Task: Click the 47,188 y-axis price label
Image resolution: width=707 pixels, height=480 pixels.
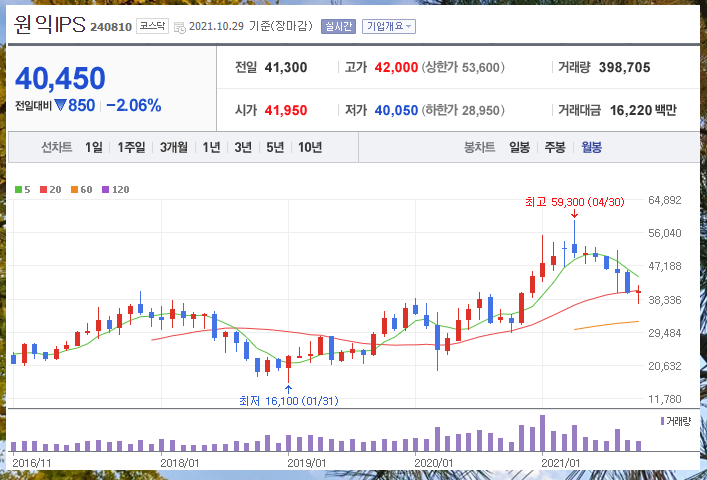Action: point(665,266)
